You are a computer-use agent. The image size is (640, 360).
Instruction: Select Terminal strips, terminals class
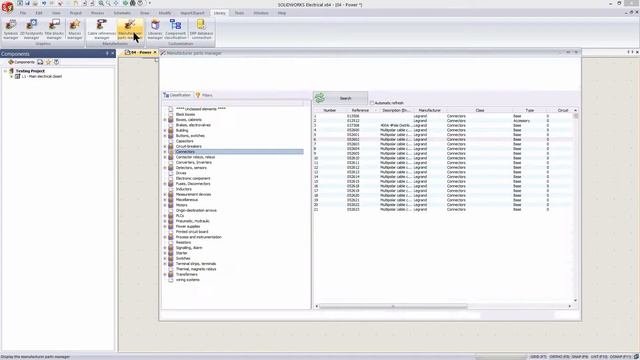196,264
